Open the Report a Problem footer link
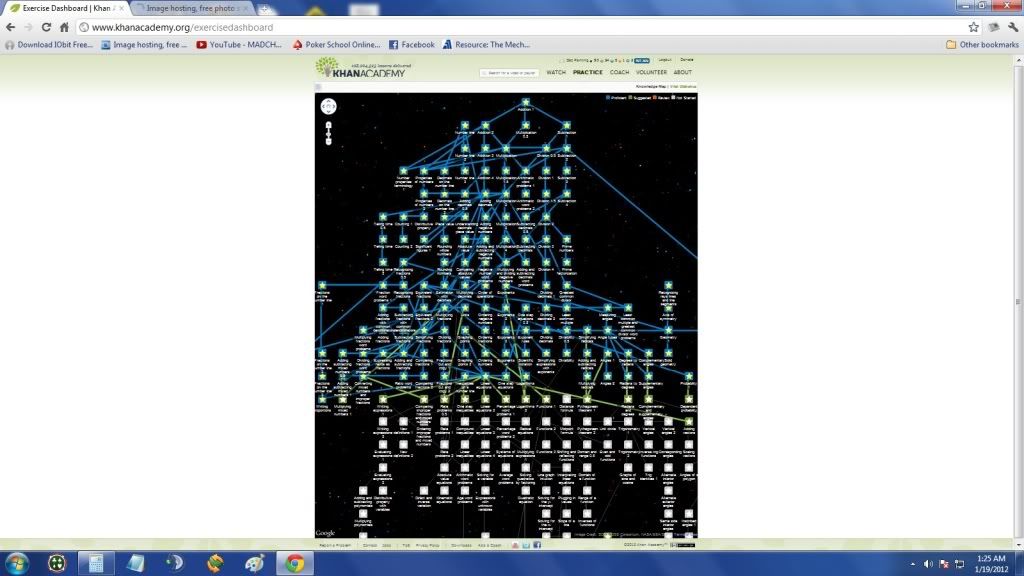1024x576 pixels. [x=334, y=546]
